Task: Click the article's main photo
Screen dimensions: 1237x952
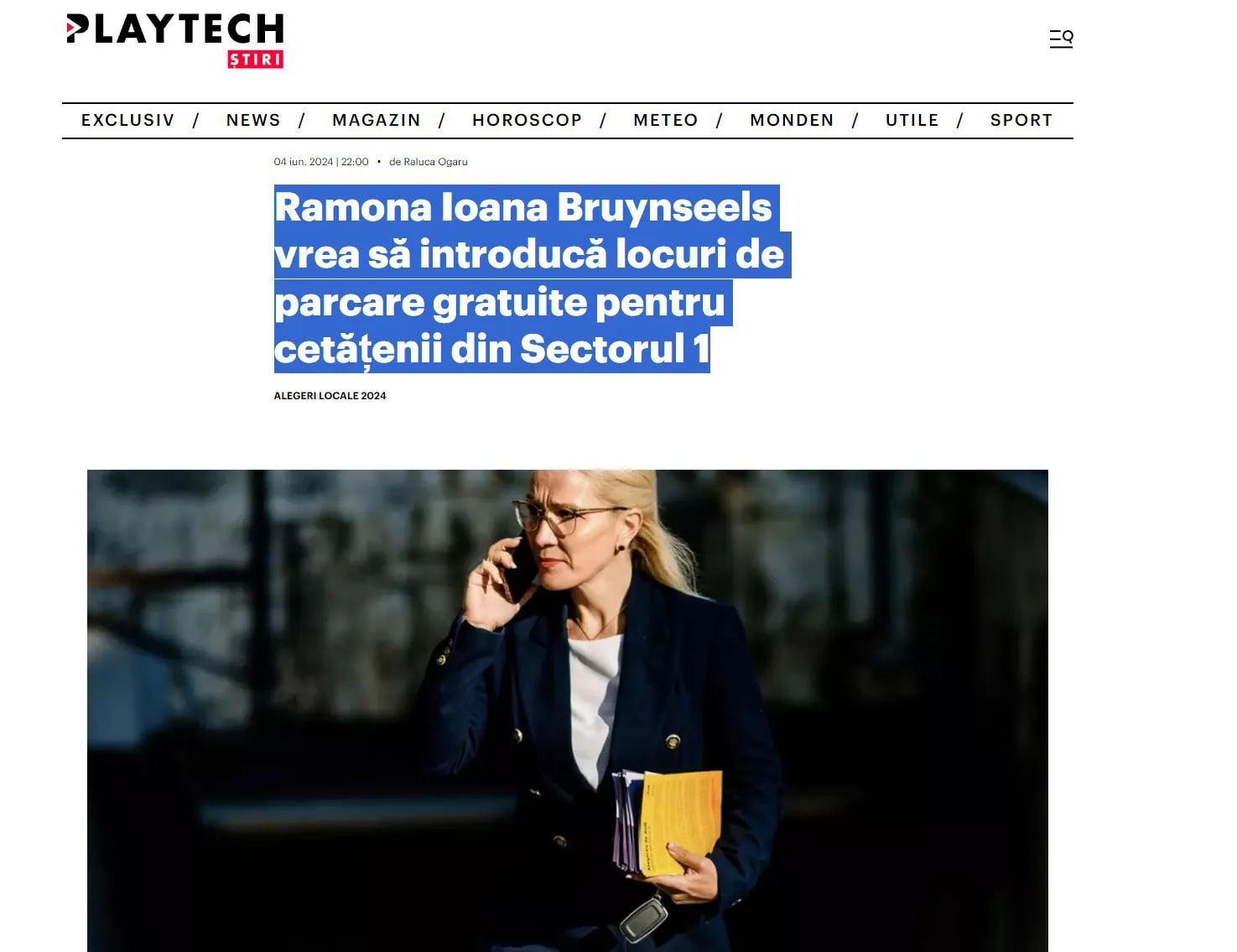Action: 568,710
